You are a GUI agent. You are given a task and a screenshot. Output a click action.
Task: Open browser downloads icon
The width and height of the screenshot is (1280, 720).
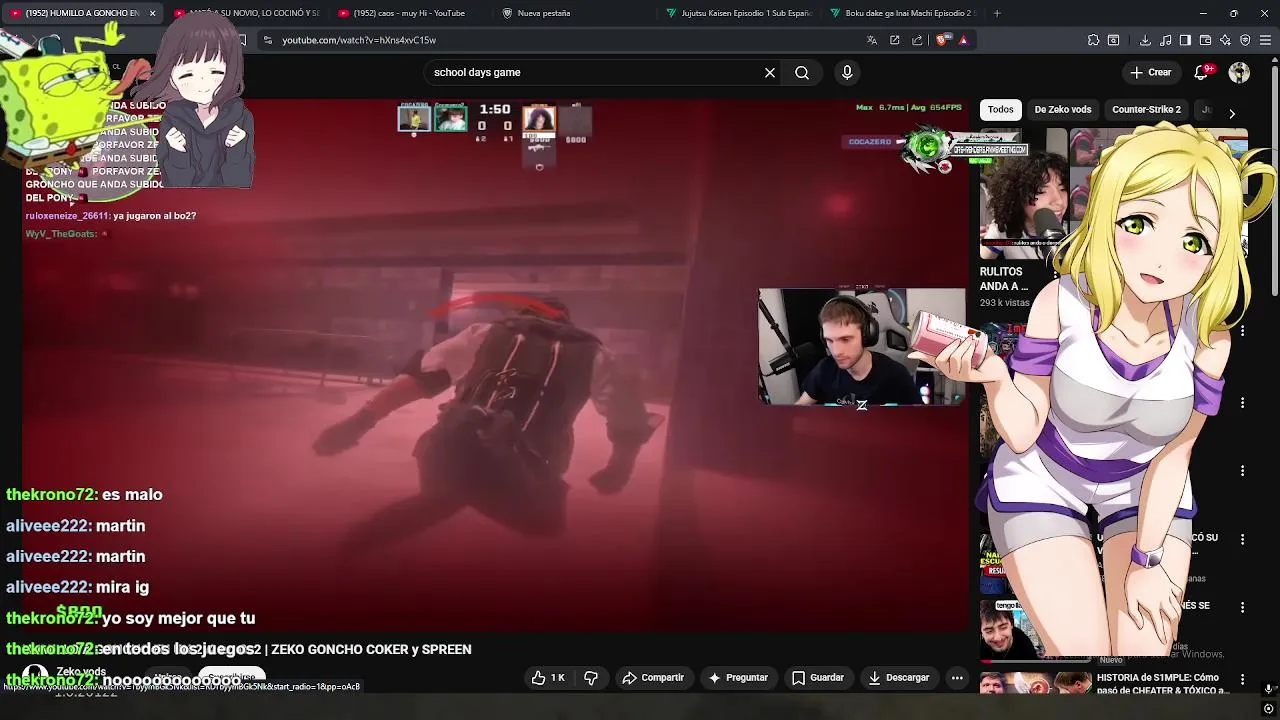point(1145,40)
